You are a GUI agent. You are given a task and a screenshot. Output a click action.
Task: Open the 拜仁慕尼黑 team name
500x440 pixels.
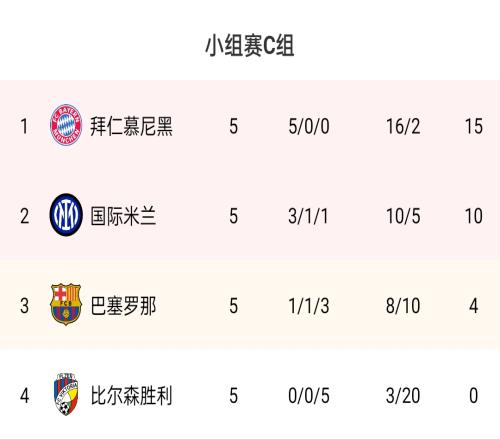pyautogui.click(x=131, y=126)
